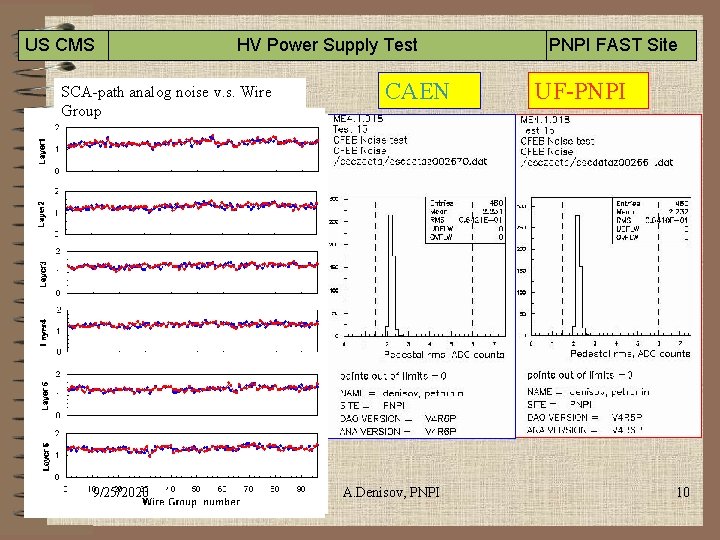Click the 'A.Denisov, PNPI' footer text
Viewport: 720px width, 540px height.
tap(391, 492)
